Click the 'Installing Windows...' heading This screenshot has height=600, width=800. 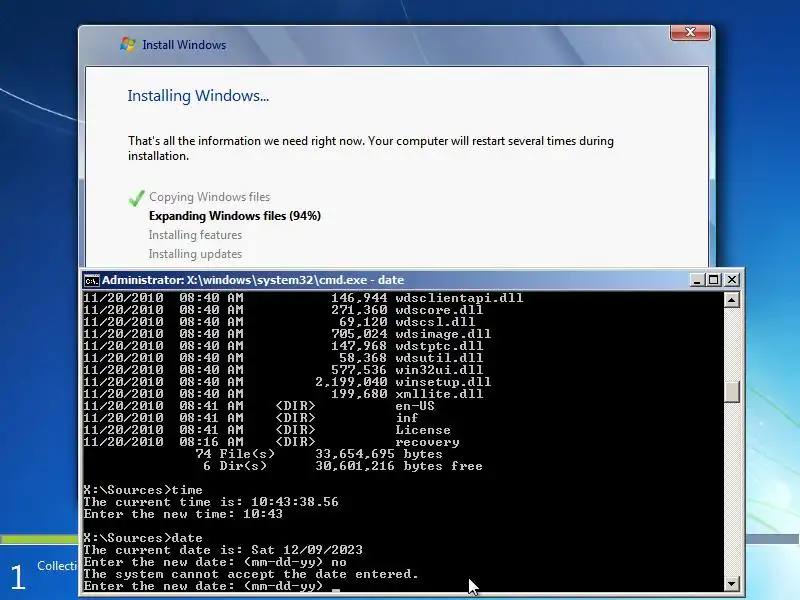pos(198,96)
